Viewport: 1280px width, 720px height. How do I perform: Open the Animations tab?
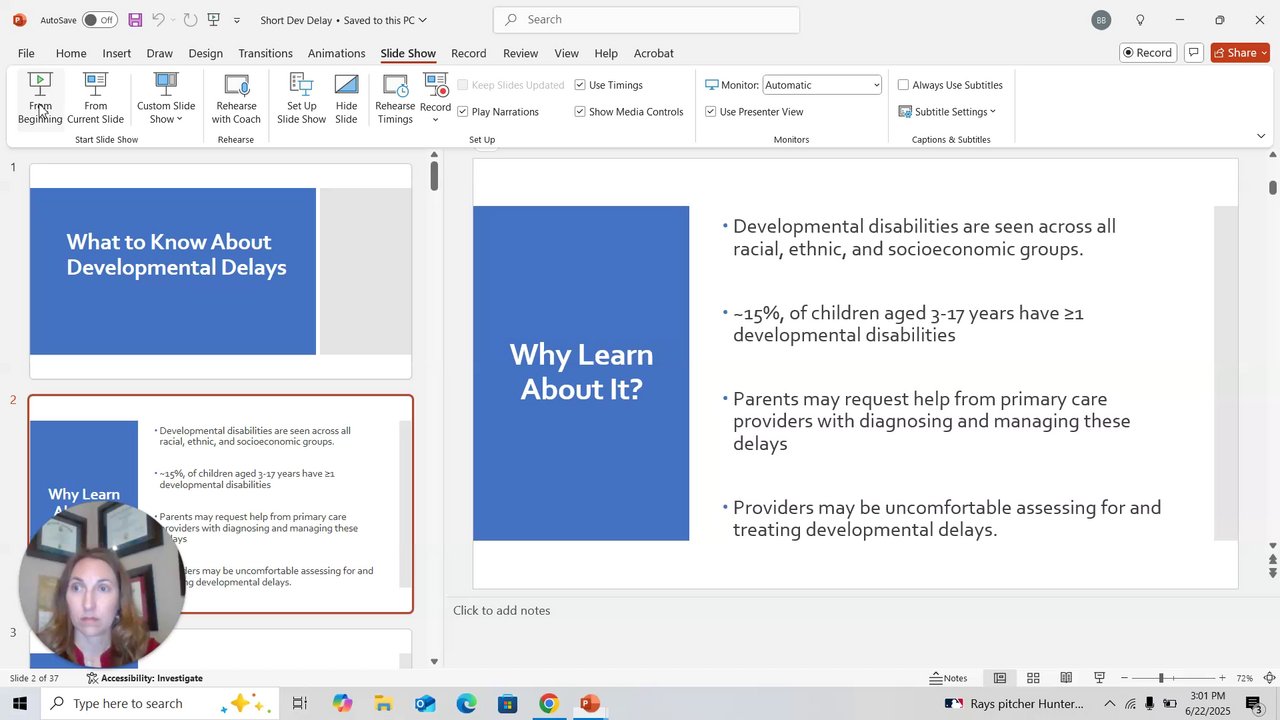[336, 53]
